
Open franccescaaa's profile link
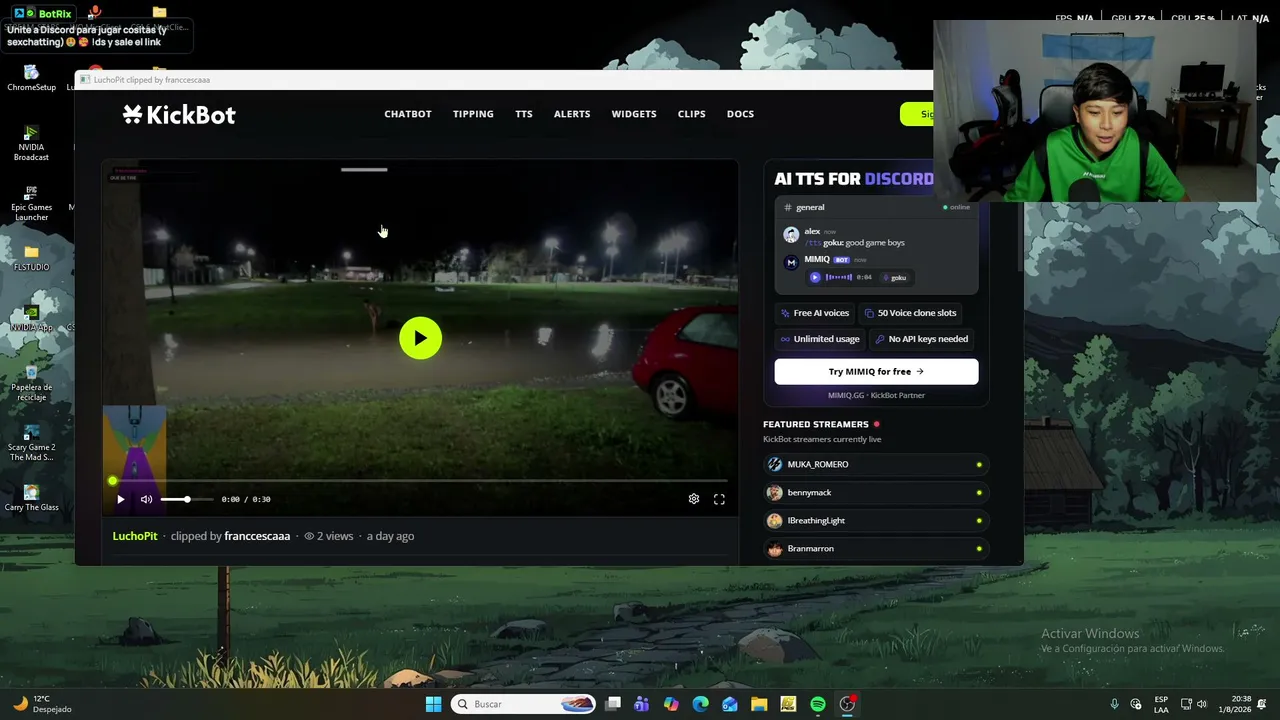tap(257, 536)
